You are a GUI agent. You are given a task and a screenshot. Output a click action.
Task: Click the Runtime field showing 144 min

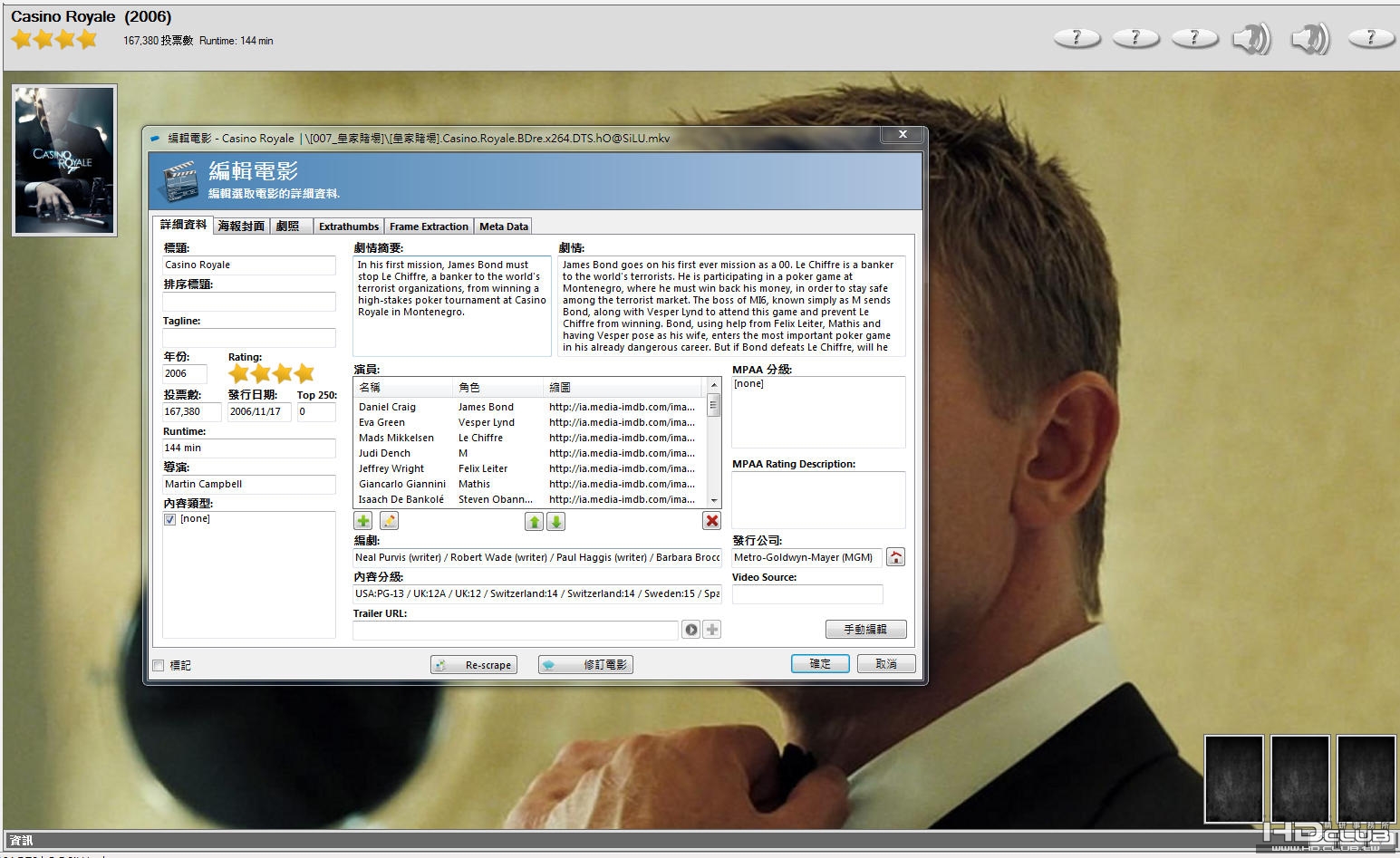point(249,448)
